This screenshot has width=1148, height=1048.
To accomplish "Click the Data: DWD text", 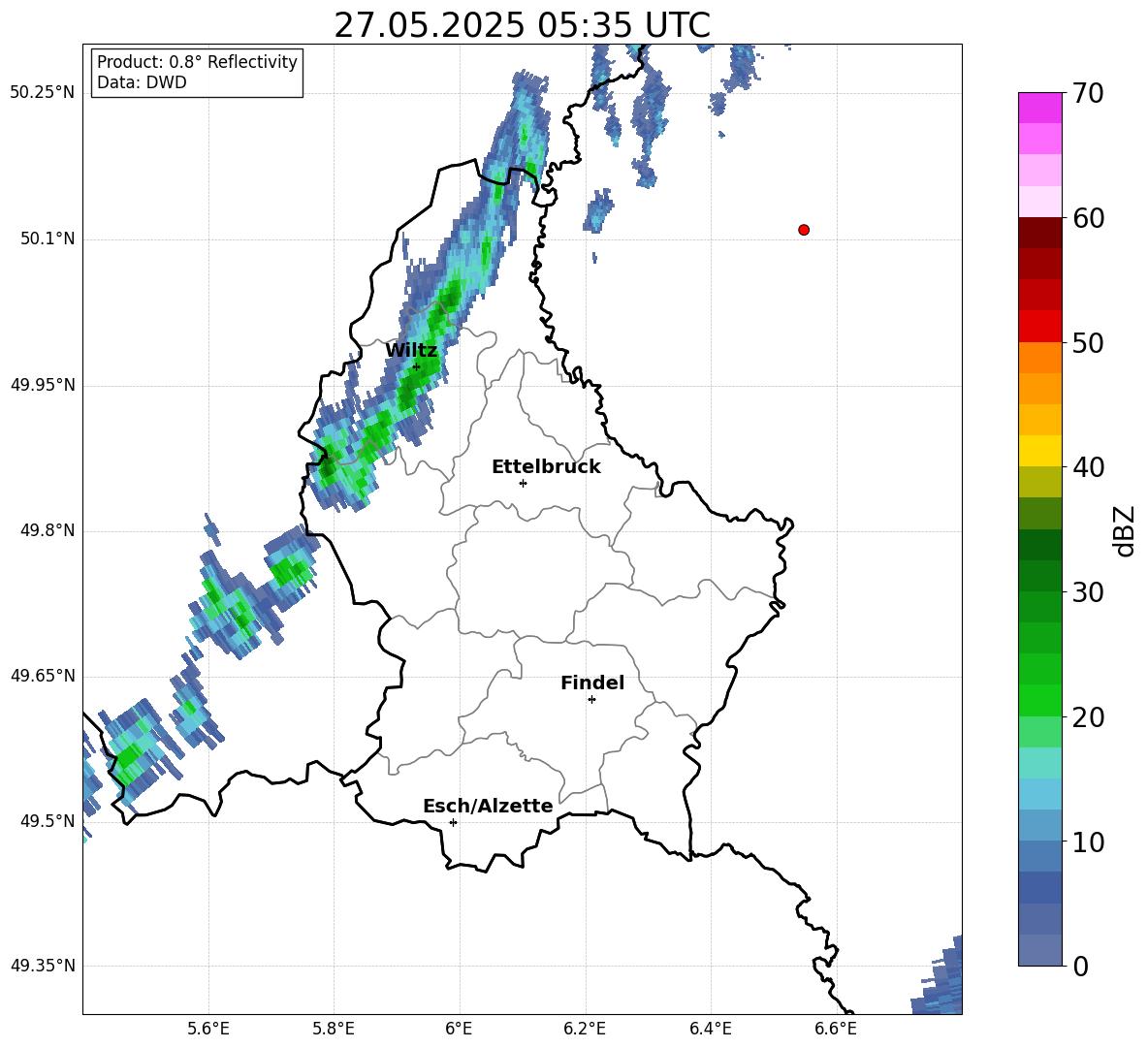I will (x=142, y=82).
